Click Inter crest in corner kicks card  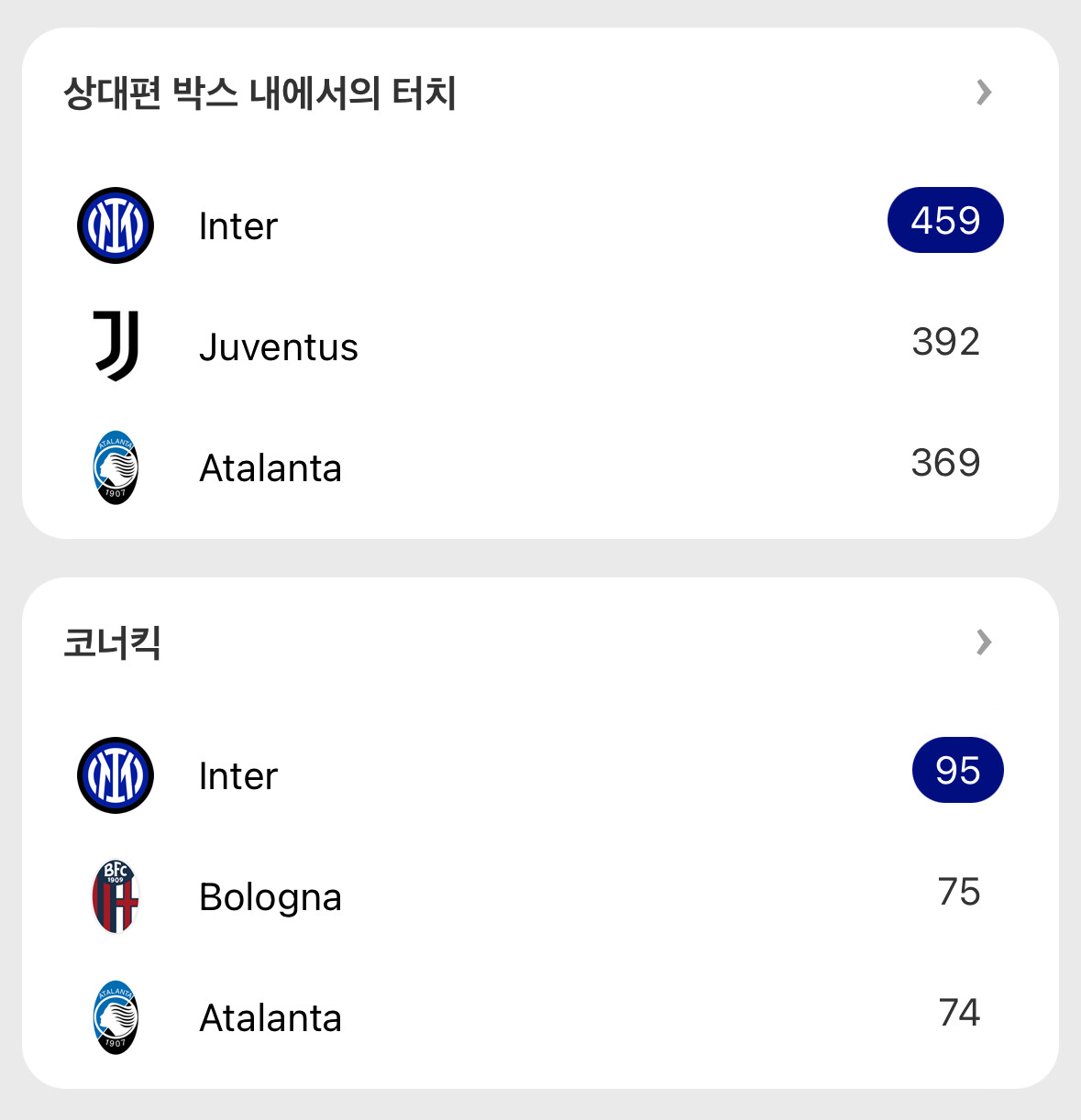click(x=116, y=775)
